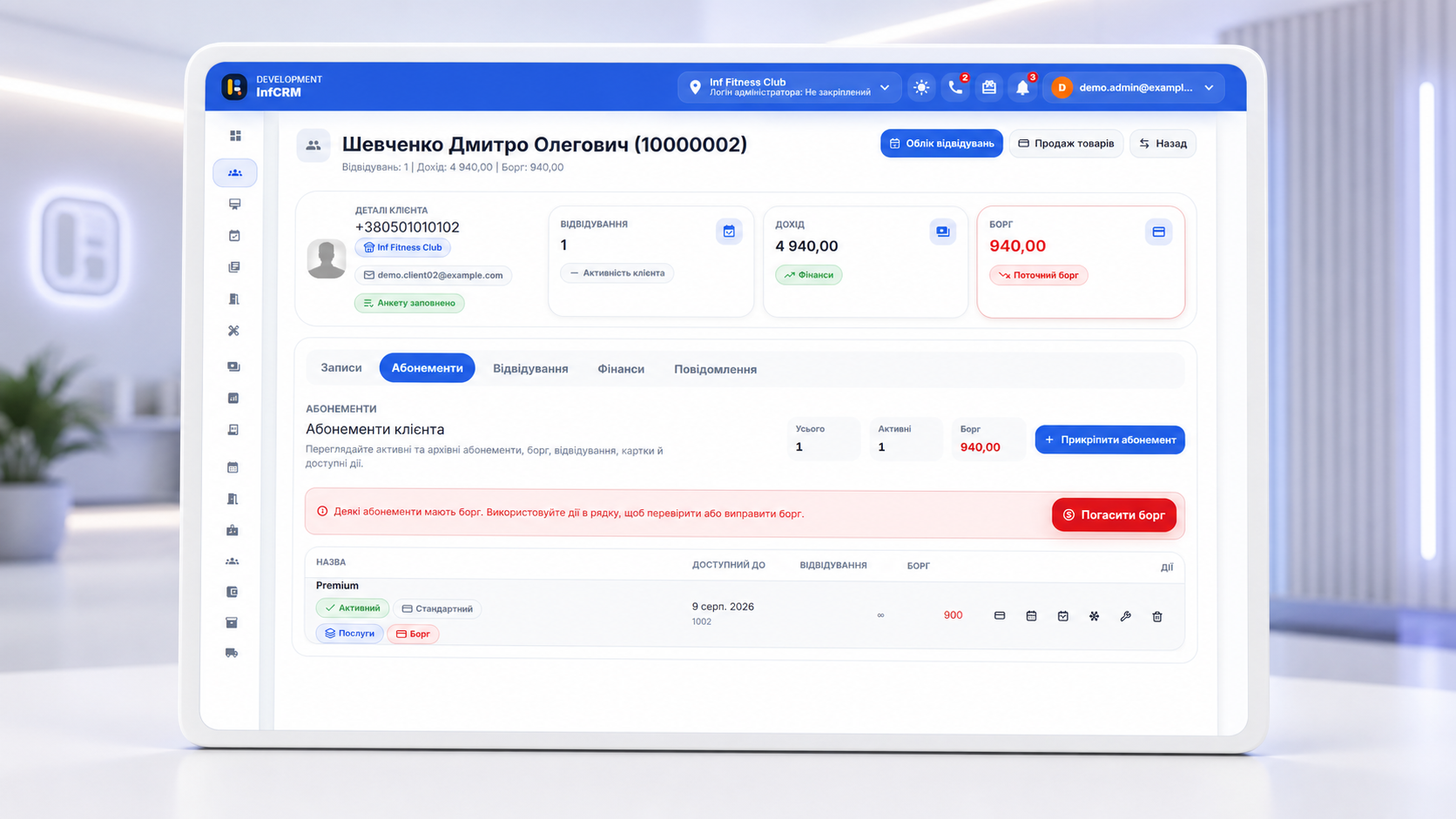Open the dashboard grid icon in sidebar

click(235, 136)
